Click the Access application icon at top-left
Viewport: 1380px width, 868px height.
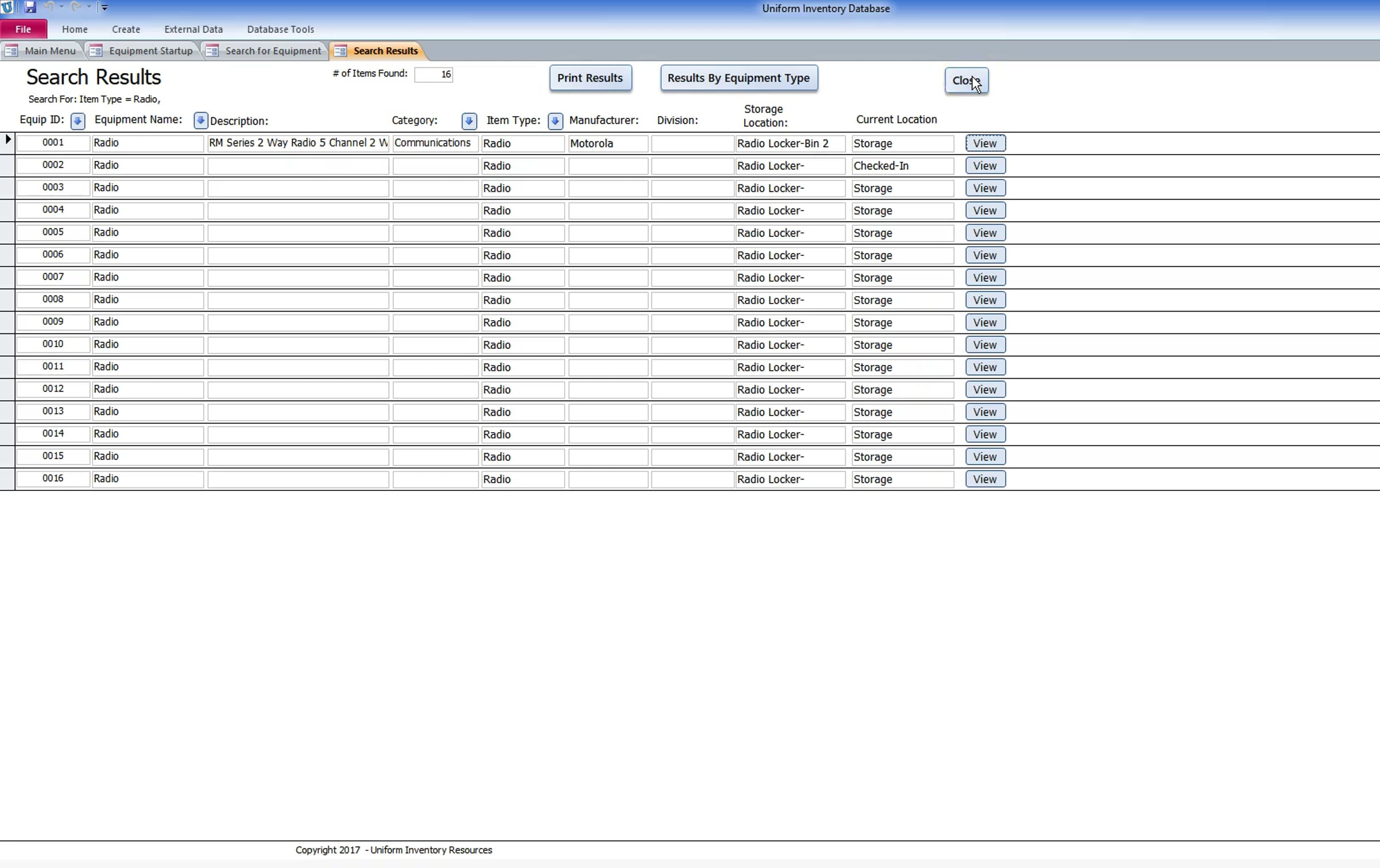point(7,7)
